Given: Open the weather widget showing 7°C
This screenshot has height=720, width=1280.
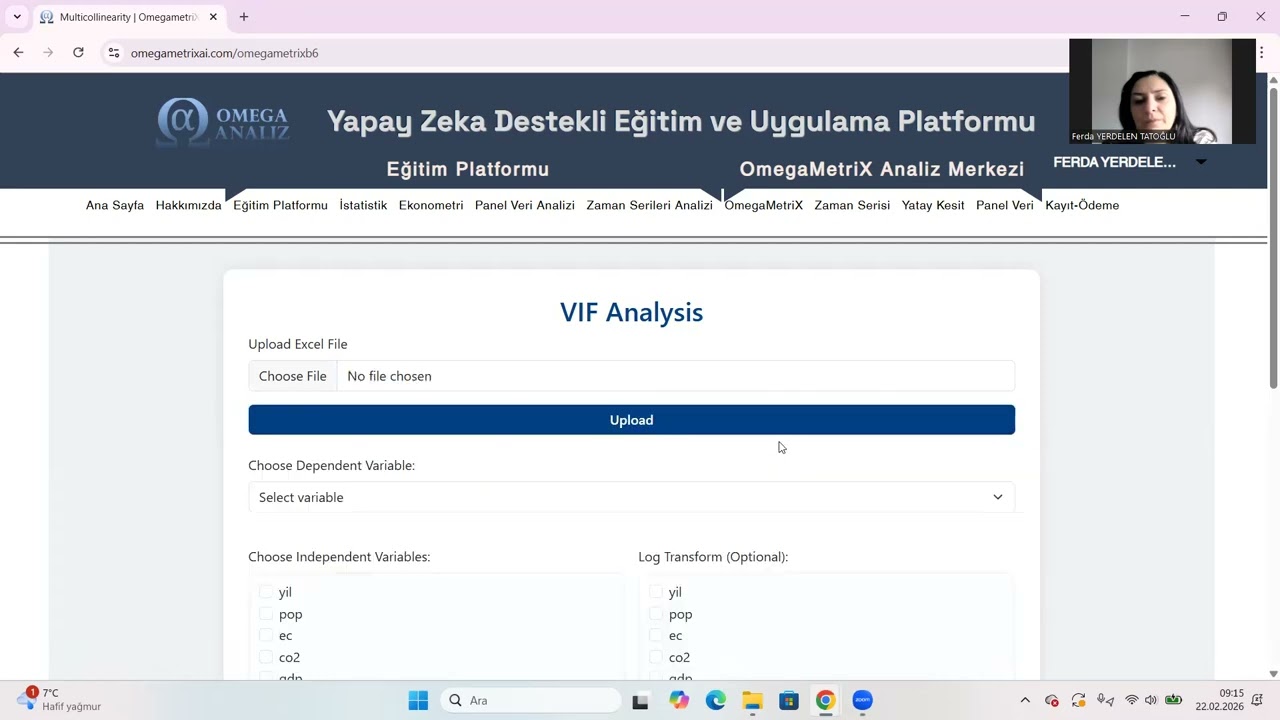Looking at the screenshot, I should [x=60, y=699].
